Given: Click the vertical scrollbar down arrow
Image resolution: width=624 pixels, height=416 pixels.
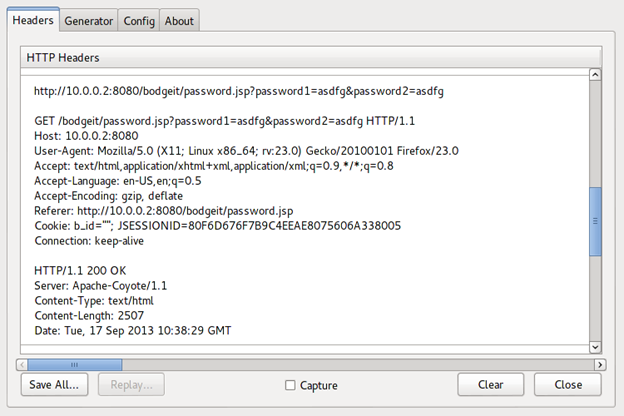Looking at the screenshot, I should [595, 346].
